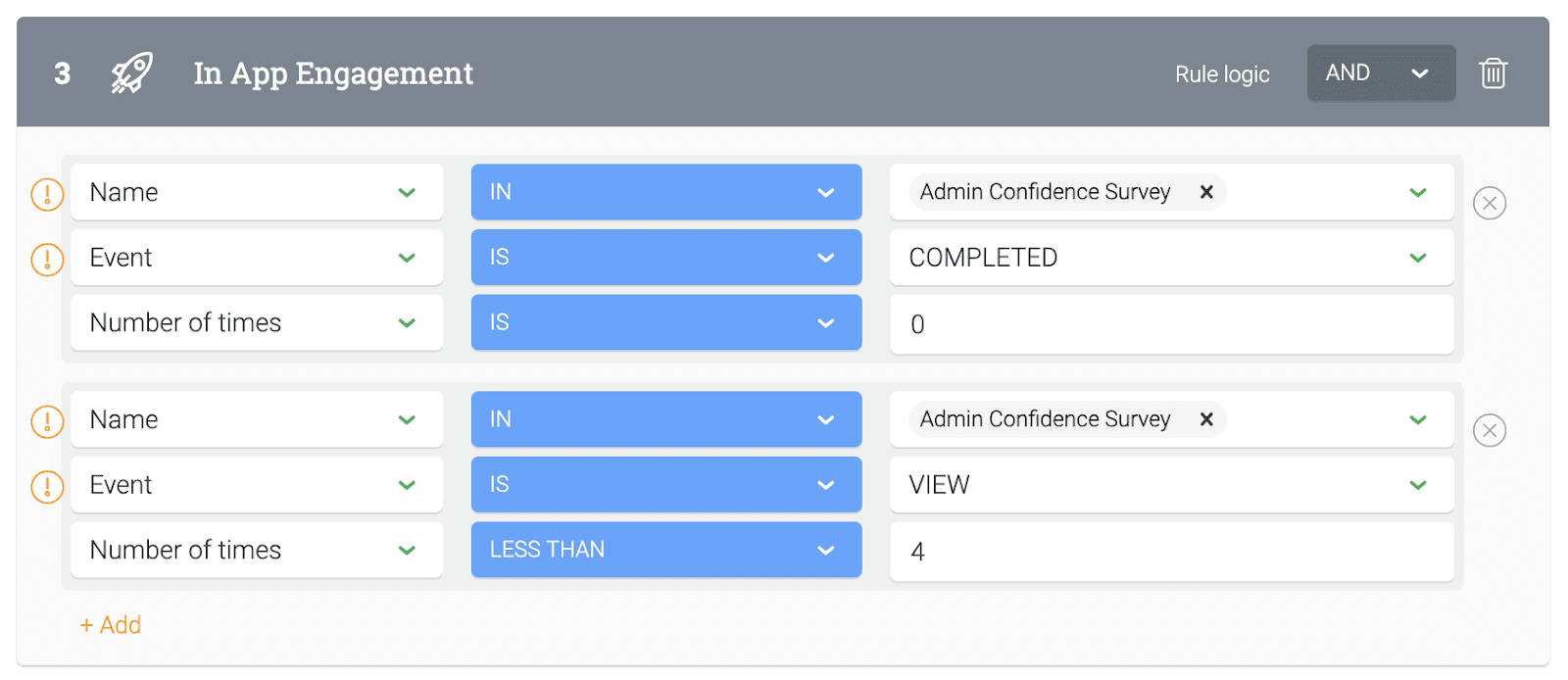Click the + Add link
The width and height of the screenshot is (1568, 680).
pos(111,625)
